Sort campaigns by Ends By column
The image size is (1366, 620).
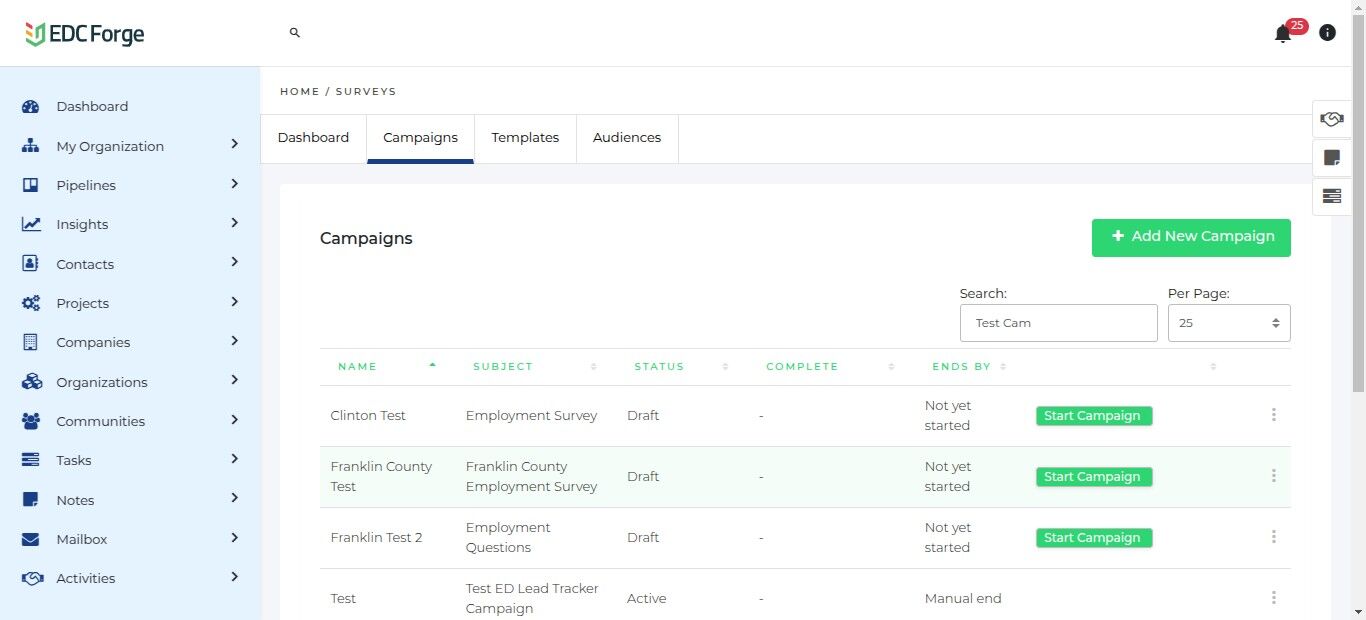click(961, 367)
